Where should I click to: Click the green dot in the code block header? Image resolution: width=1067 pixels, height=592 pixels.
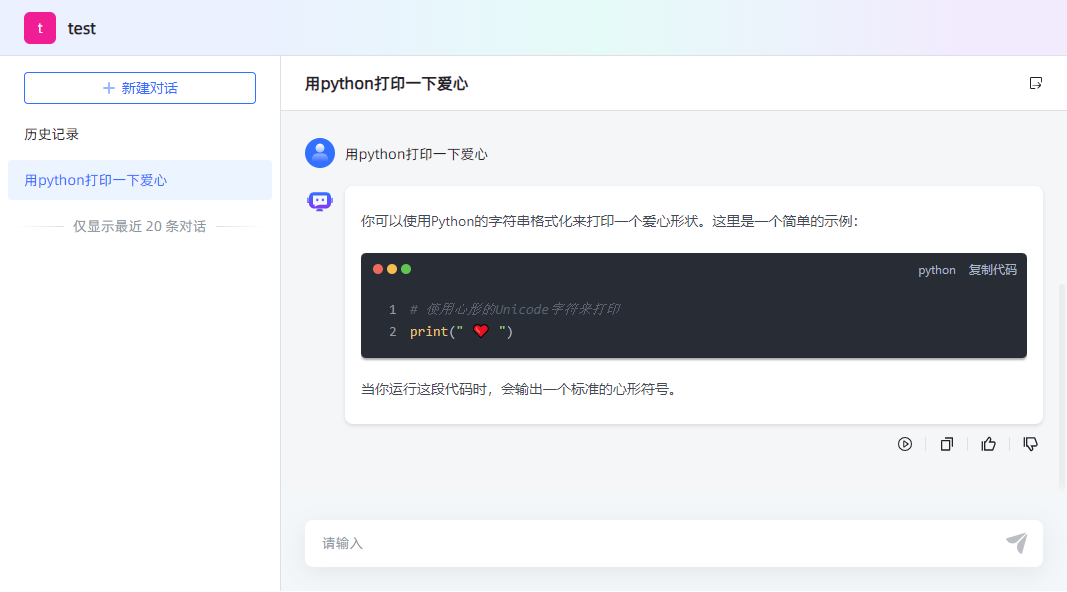click(x=406, y=269)
